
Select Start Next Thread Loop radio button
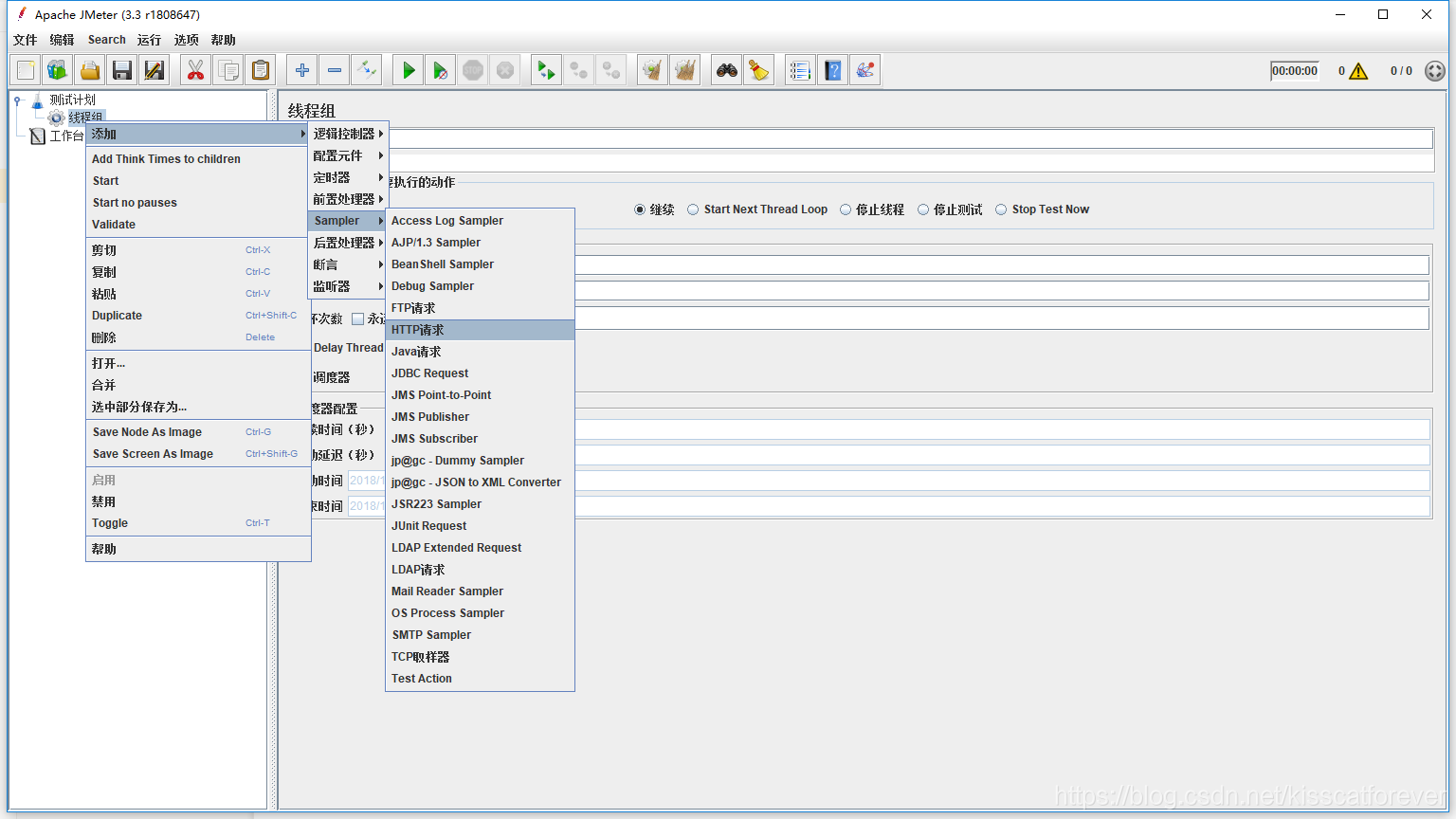(x=693, y=209)
